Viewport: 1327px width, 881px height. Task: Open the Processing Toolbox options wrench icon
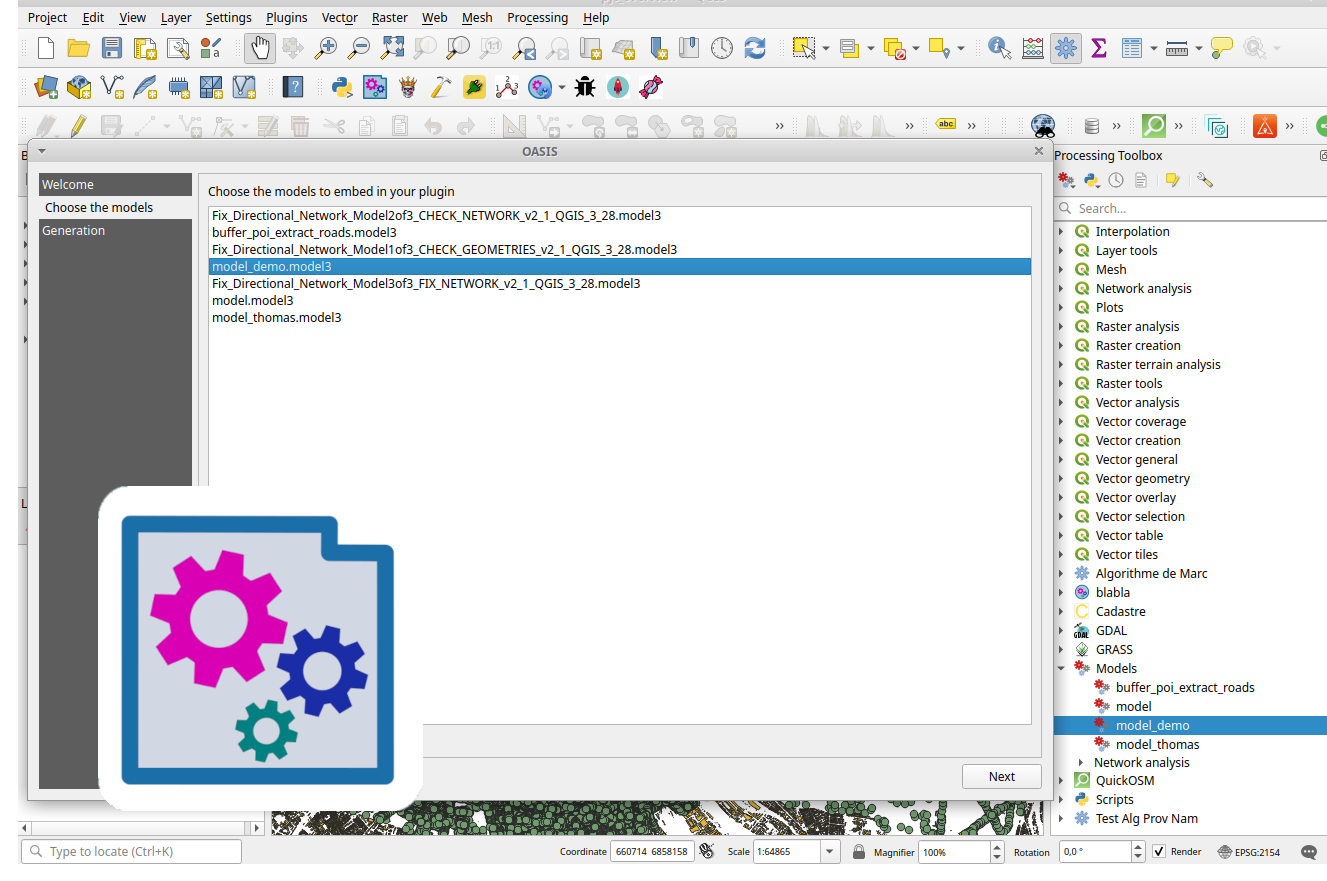click(1205, 180)
